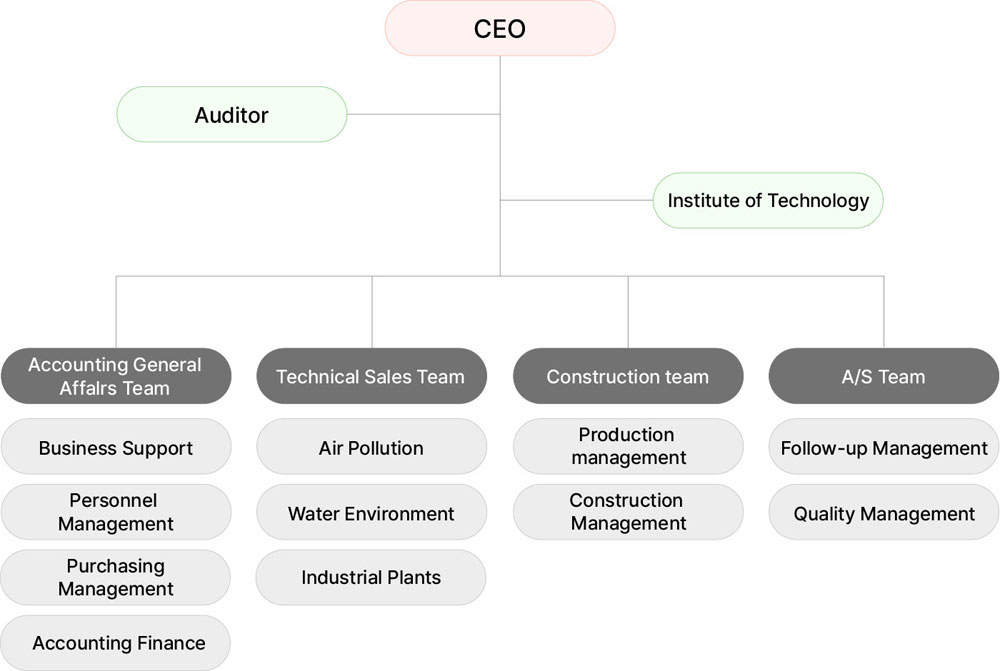Select the Personnel Management box

116,512
